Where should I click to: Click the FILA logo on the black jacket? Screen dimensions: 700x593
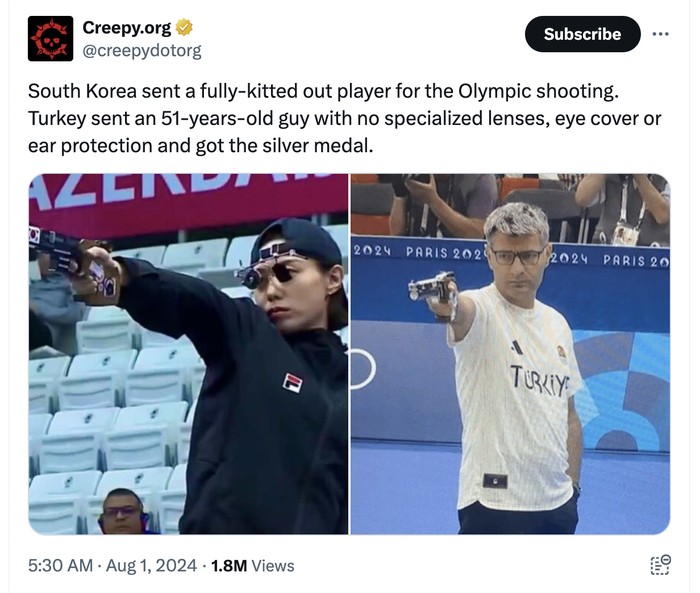click(x=292, y=383)
